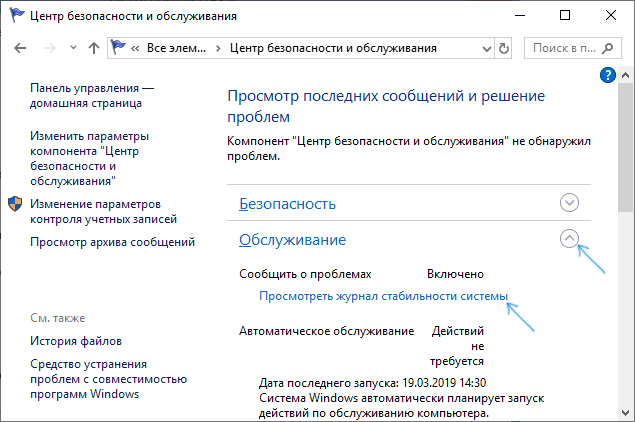Screen dimensions: 635x422
Task: Open Средство устранения проблем с совместимостью link
Action: [x=109, y=379]
